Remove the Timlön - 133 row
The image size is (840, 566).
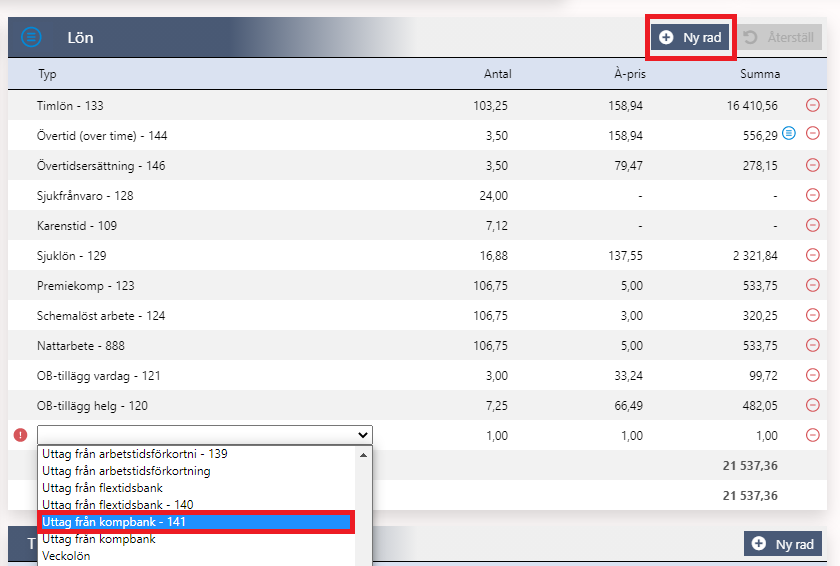pos(813,105)
